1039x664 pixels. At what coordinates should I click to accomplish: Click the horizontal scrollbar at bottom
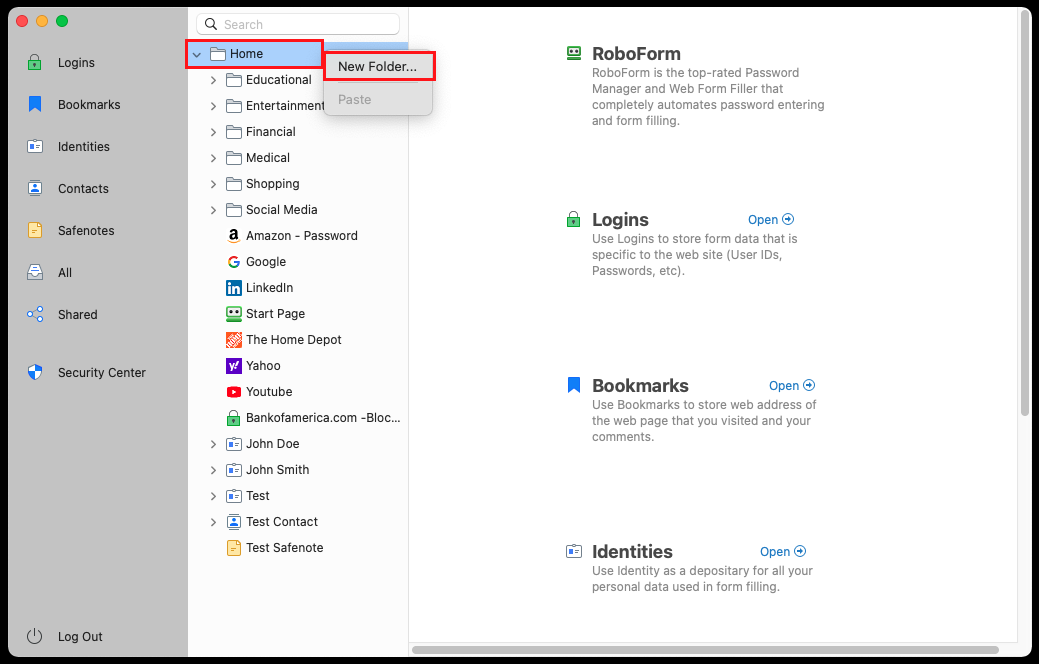point(705,649)
